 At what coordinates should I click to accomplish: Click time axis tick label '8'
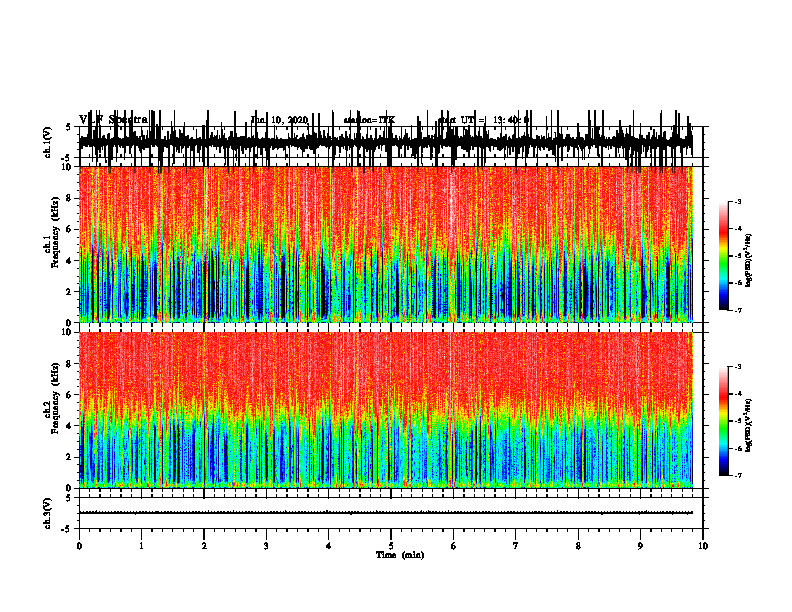point(578,546)
